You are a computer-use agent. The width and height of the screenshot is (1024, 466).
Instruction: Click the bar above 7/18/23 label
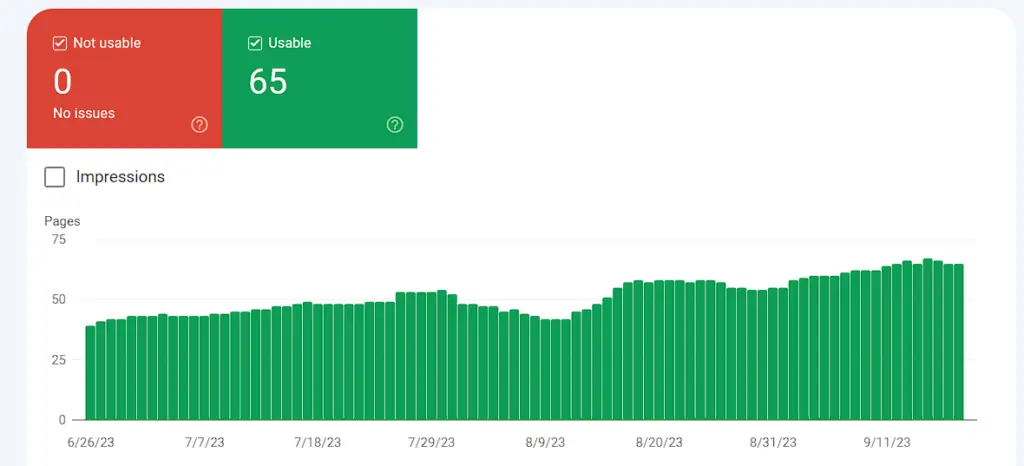click(317, 362)
